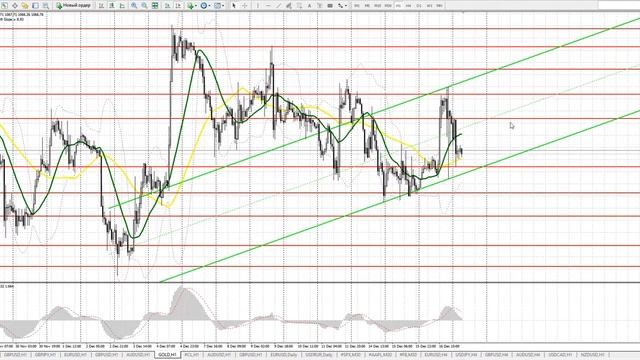Switch chart to candlesticks mode
640x360 pixels.
(x=112, y=6)
